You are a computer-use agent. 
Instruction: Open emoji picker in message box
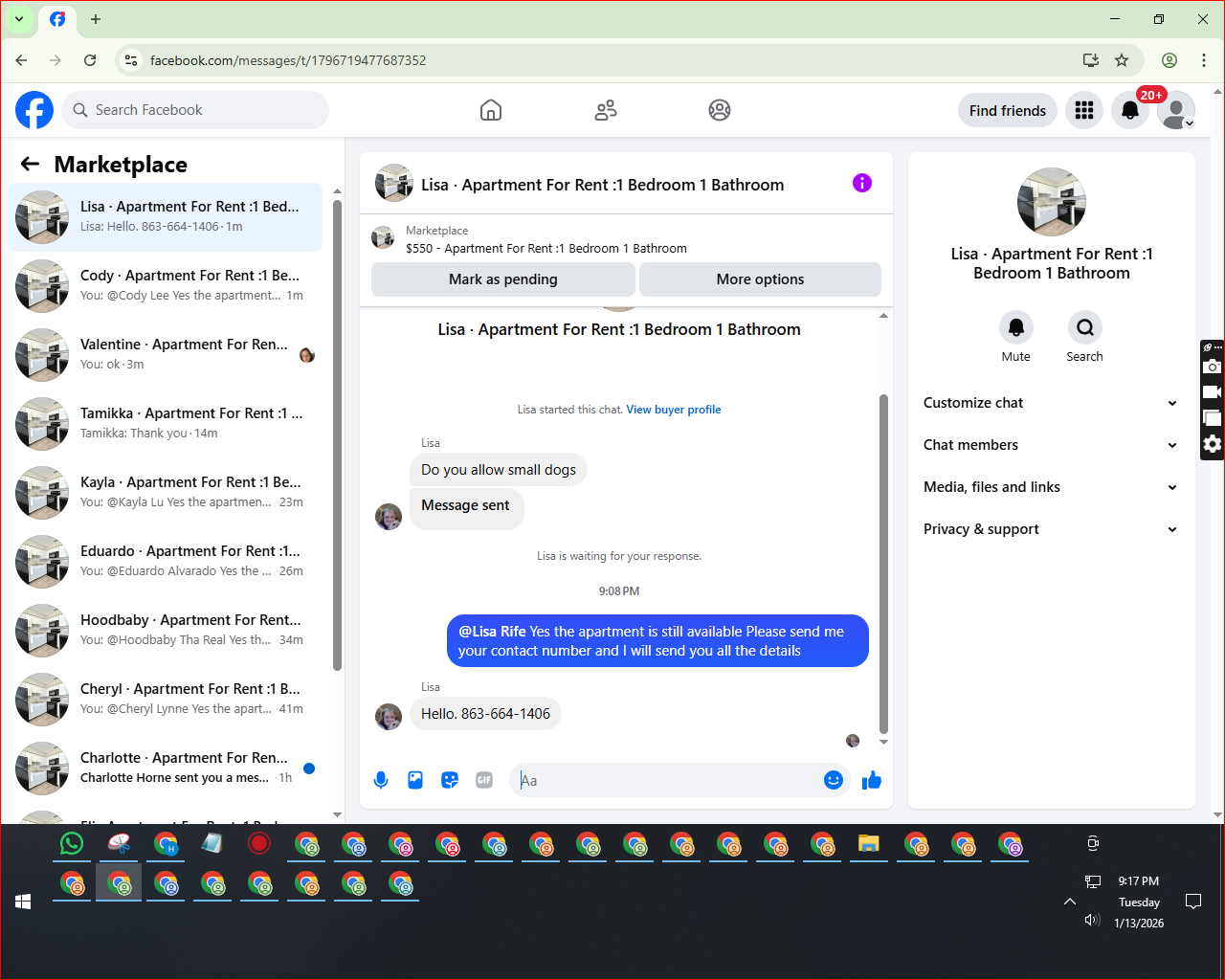(x=834, y=780)
